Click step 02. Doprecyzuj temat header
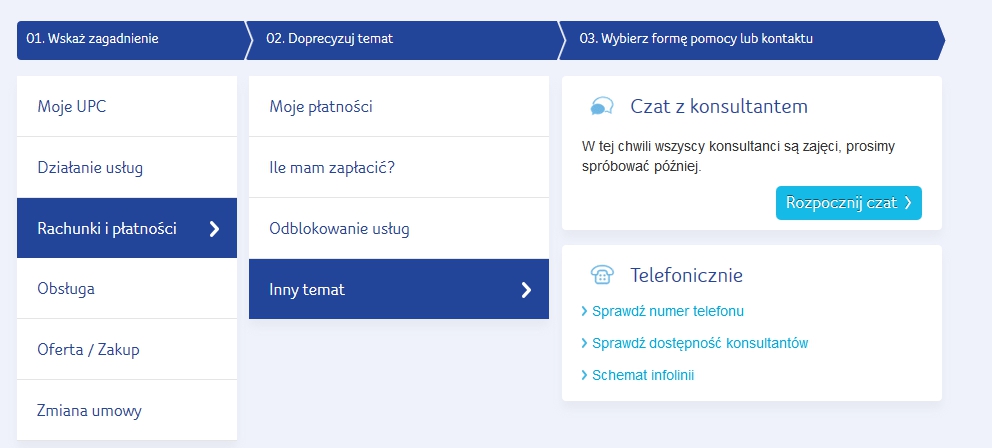The width and height of the screenshot is (992, 448). pyautogui.click(x=330, y=40)
